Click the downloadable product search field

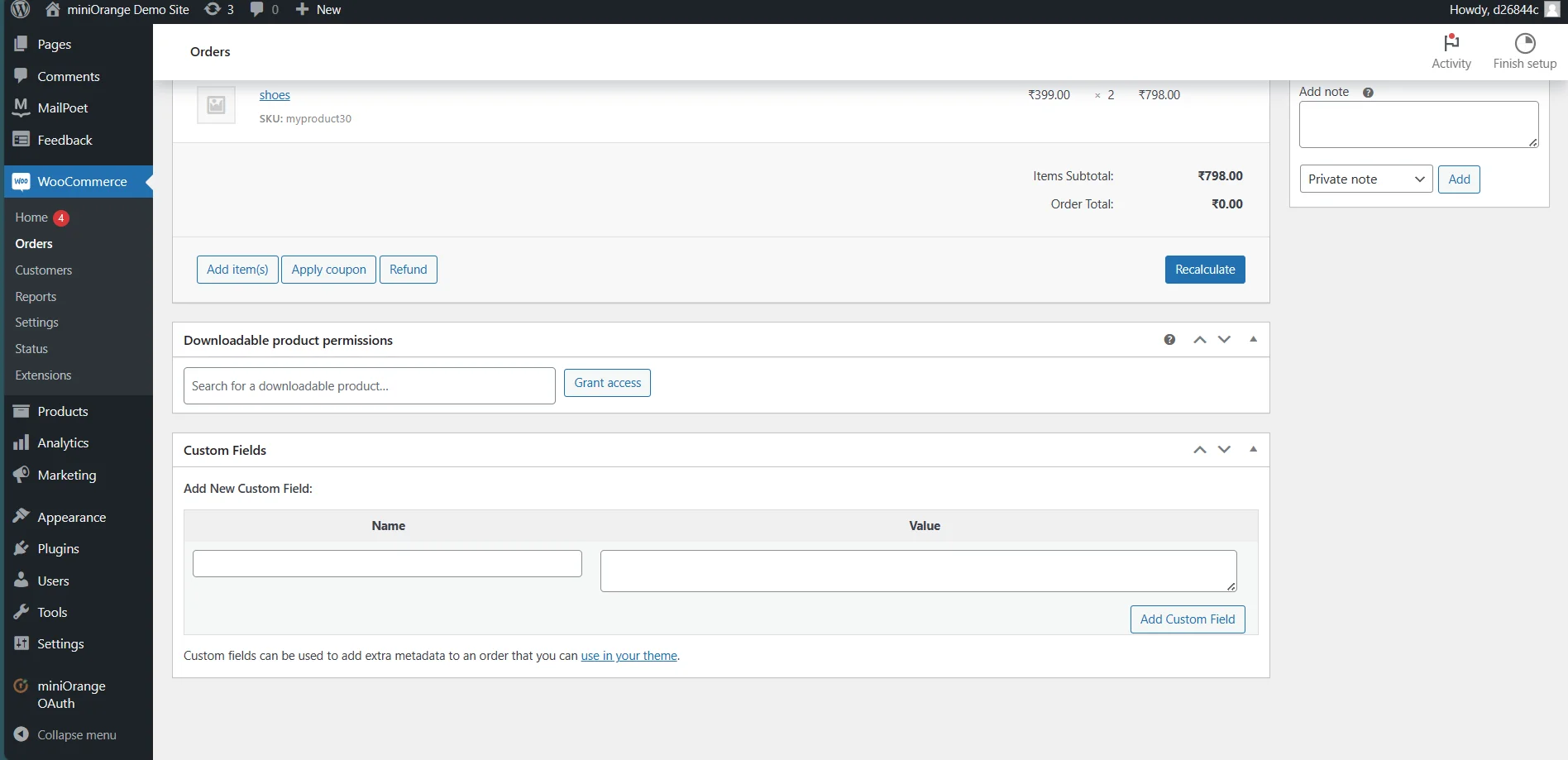[x=369, y=385]
